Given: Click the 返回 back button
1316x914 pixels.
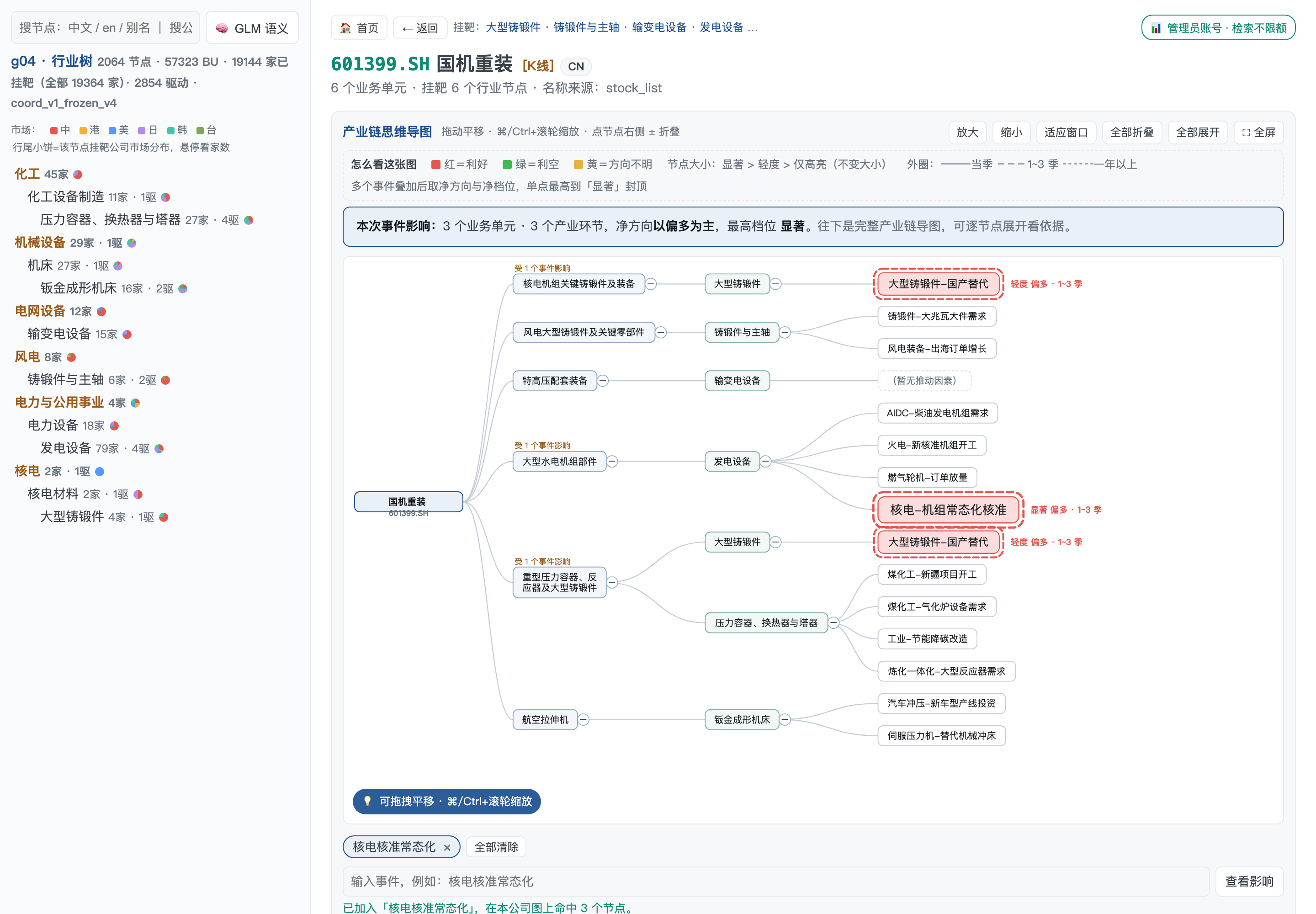Looking at the screenshot, I should (420, 28).
